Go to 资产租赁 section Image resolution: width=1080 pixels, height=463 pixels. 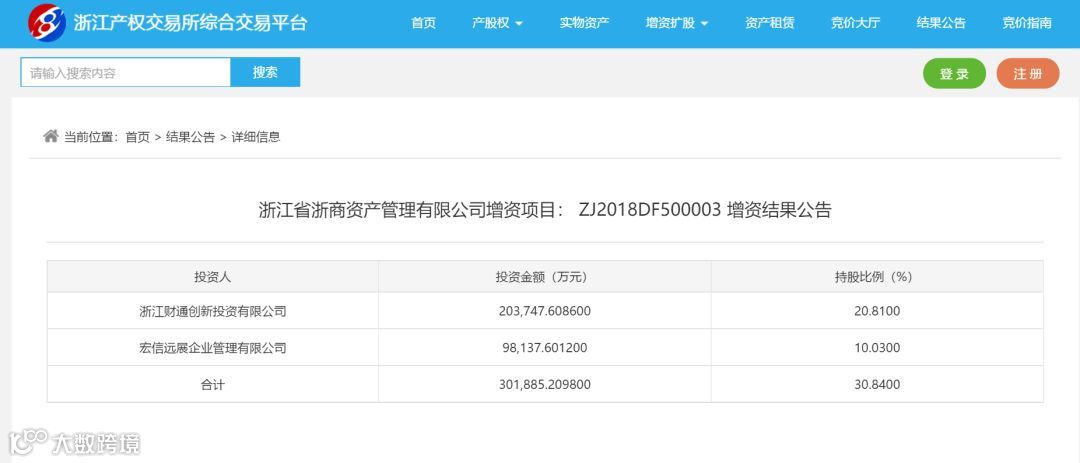point(769,23)
